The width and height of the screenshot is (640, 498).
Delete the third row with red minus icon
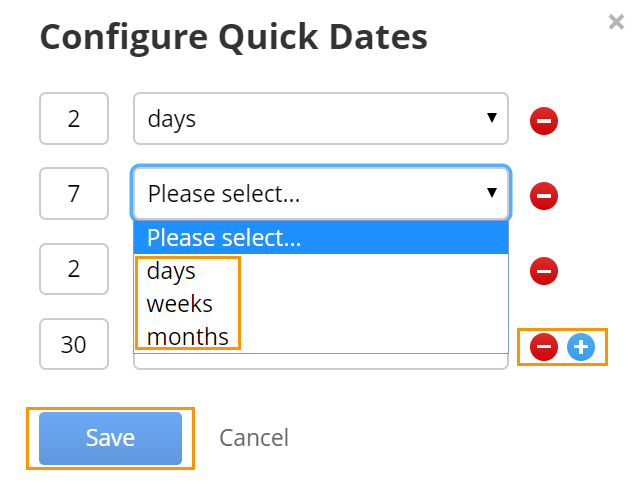[544, 271]
